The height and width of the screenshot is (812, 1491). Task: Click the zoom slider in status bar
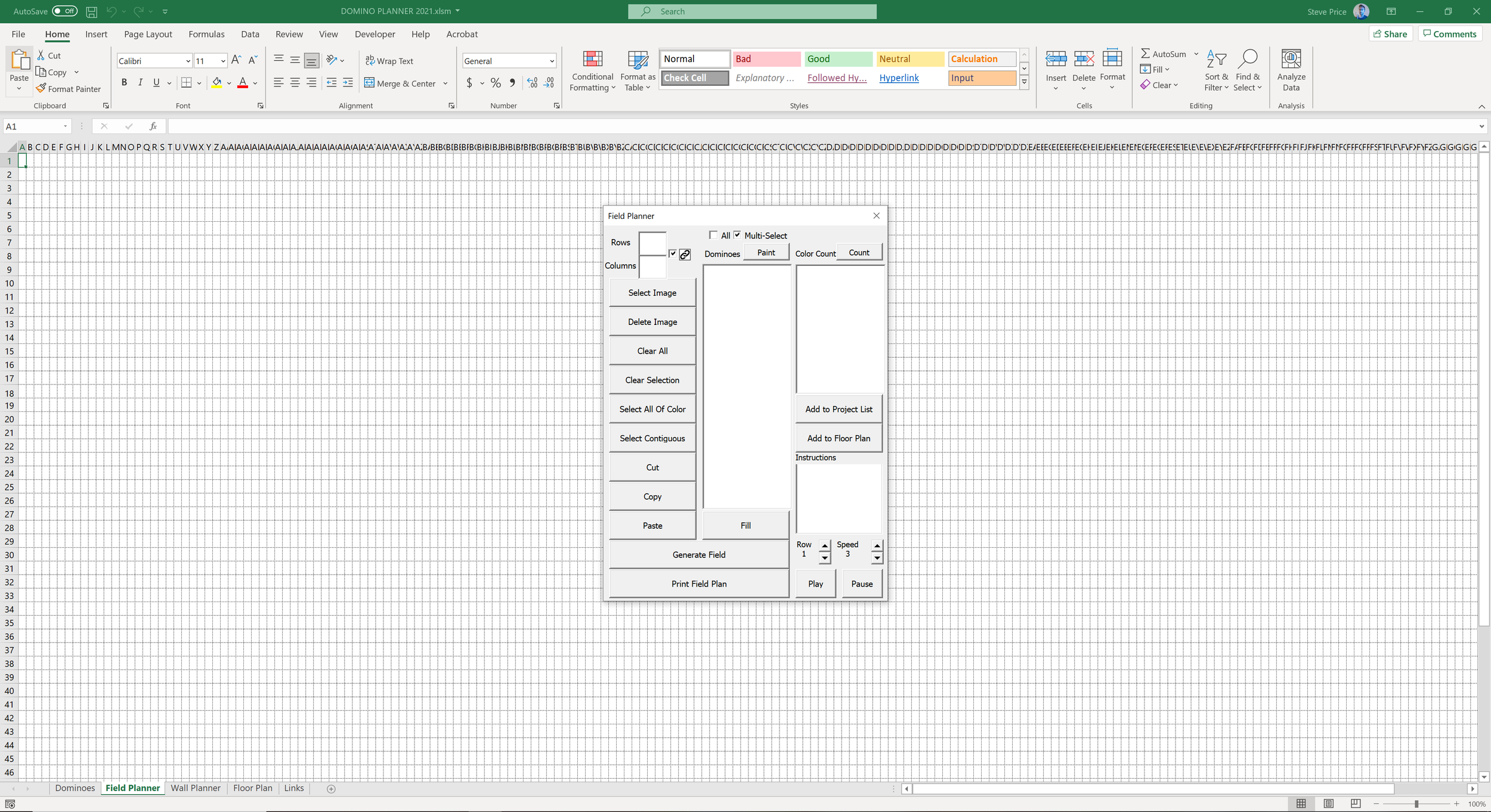pyautogui.click(x=1416, y=804)
